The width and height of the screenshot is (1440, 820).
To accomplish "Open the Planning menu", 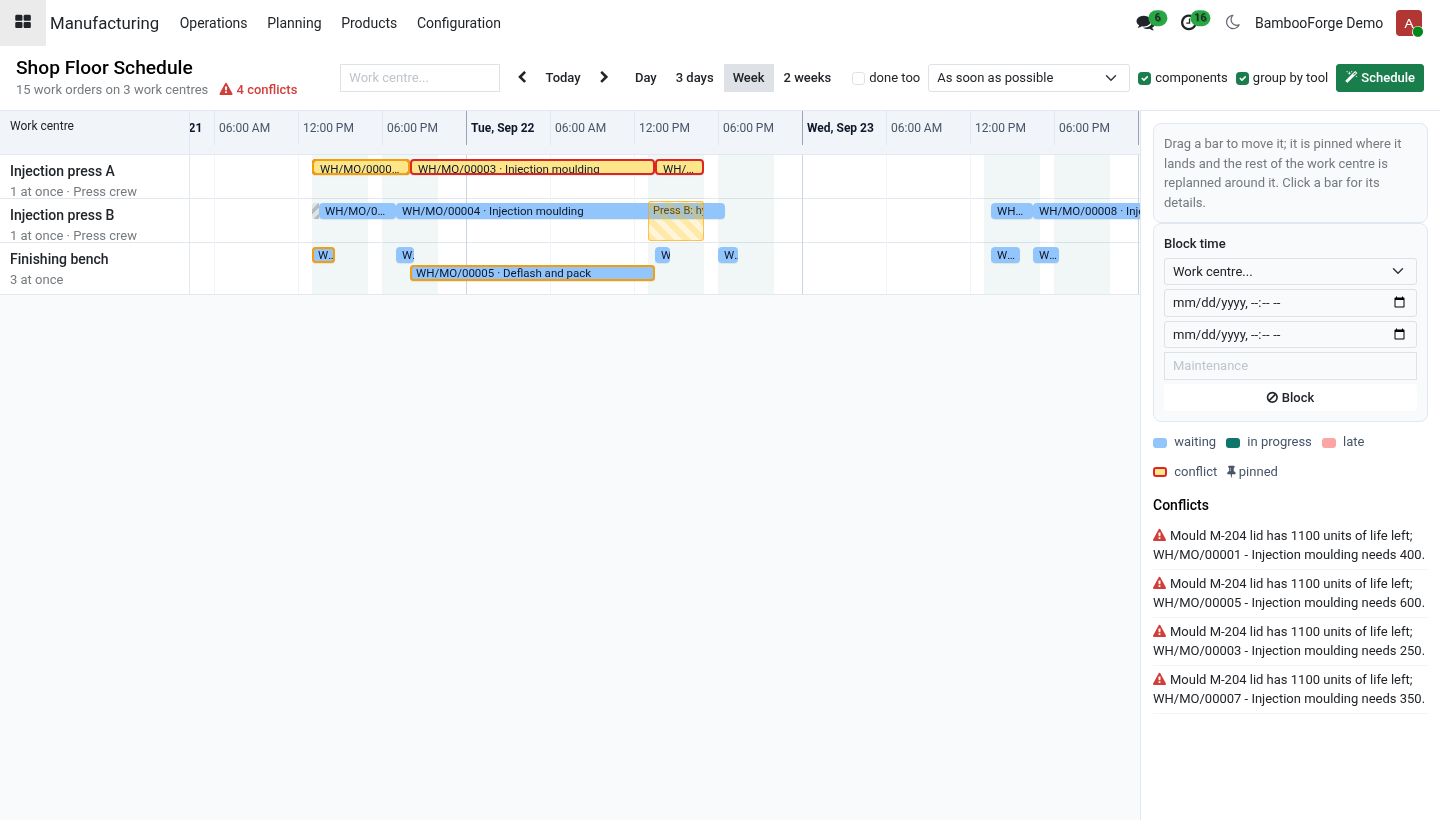I will pyautogui.click(x=294, y=23).
